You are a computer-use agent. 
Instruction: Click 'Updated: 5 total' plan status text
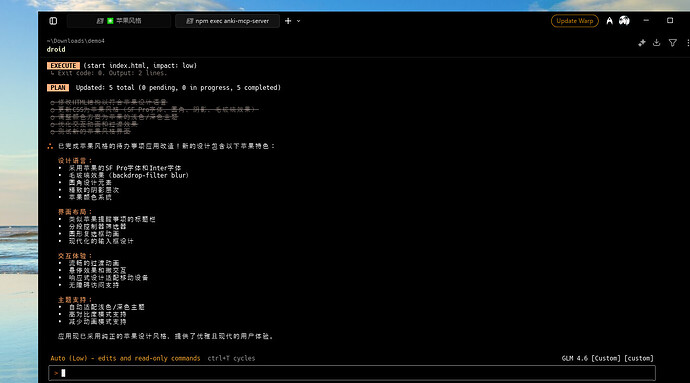tap(106, 88)
